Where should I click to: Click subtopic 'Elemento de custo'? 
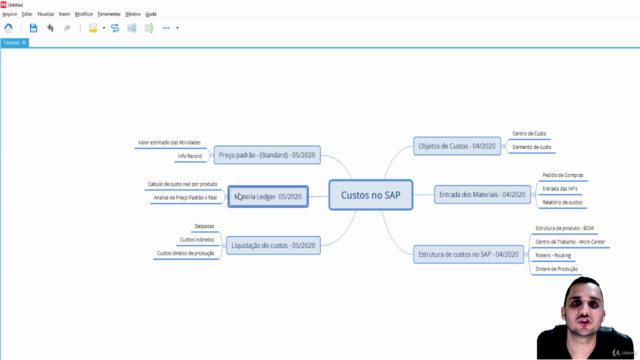(531, 147)
